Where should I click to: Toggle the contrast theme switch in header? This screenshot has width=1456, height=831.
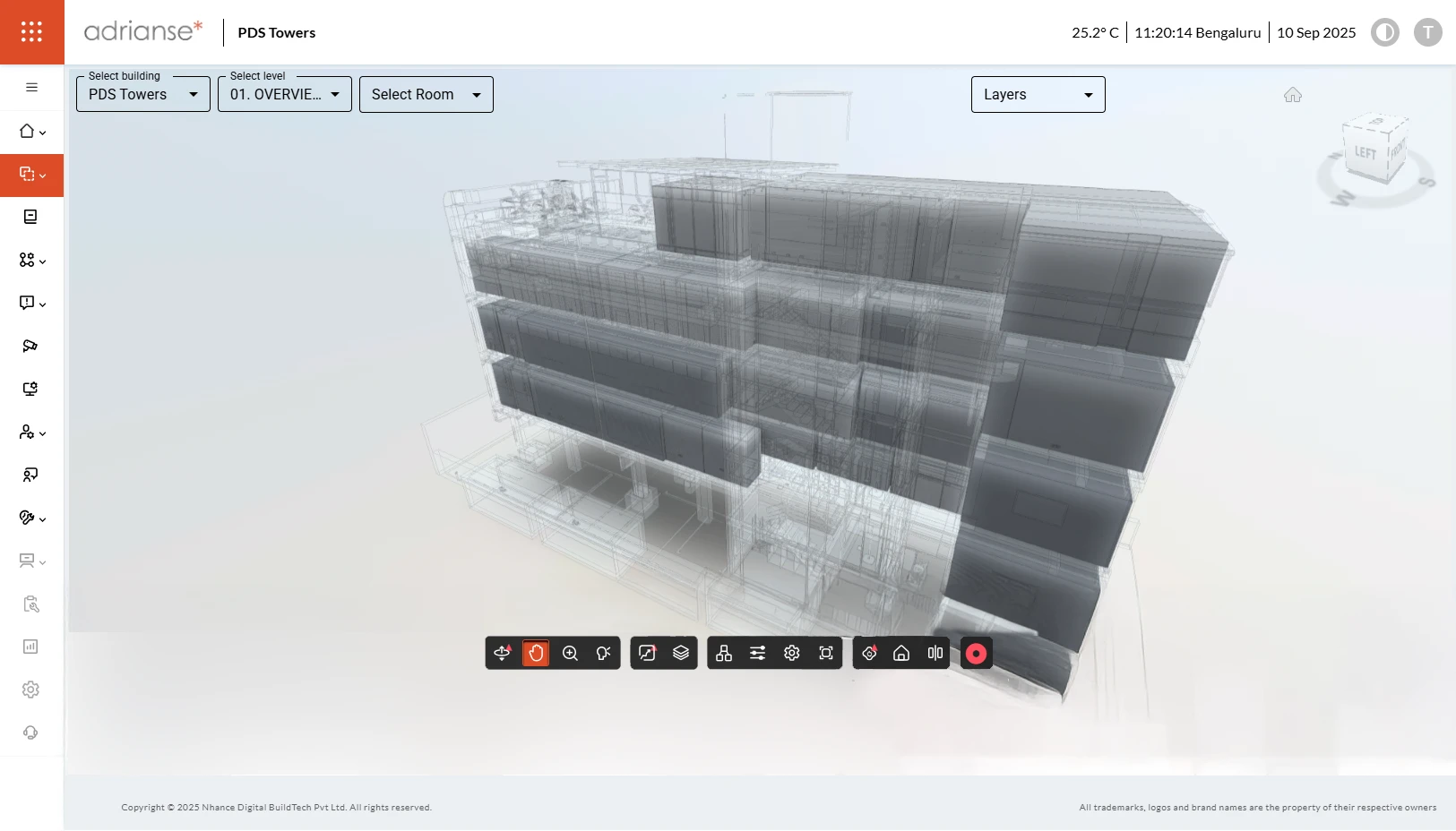pyautogui.click(x=1384, y=33)
